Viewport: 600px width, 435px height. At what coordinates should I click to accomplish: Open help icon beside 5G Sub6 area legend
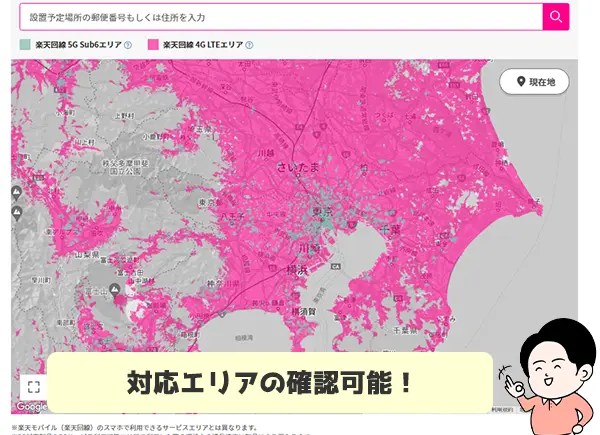(127, 46)
